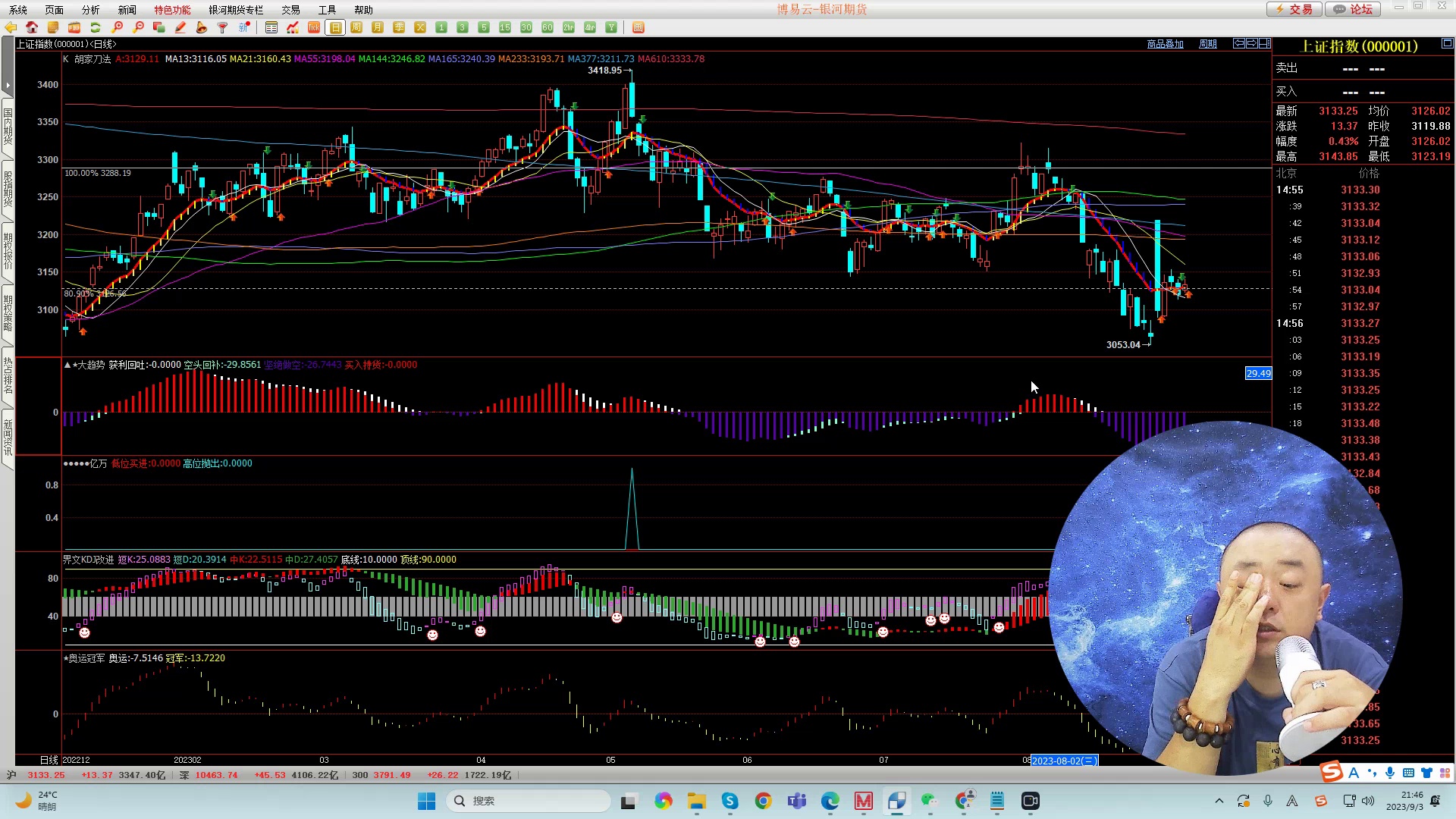Open the 分析 menu
This screenshot has width=1456, height=819.
tap(90, 10)
